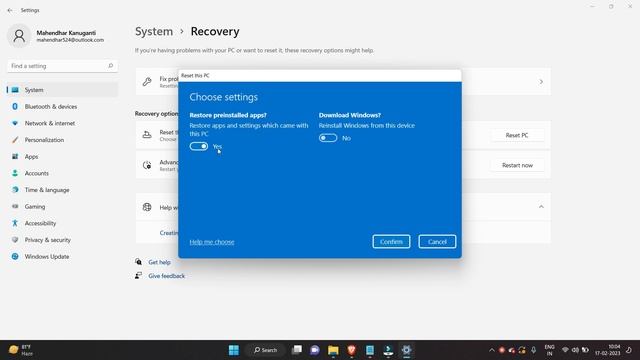Toggle Restore preinstalled apps switch

point(199,146)
